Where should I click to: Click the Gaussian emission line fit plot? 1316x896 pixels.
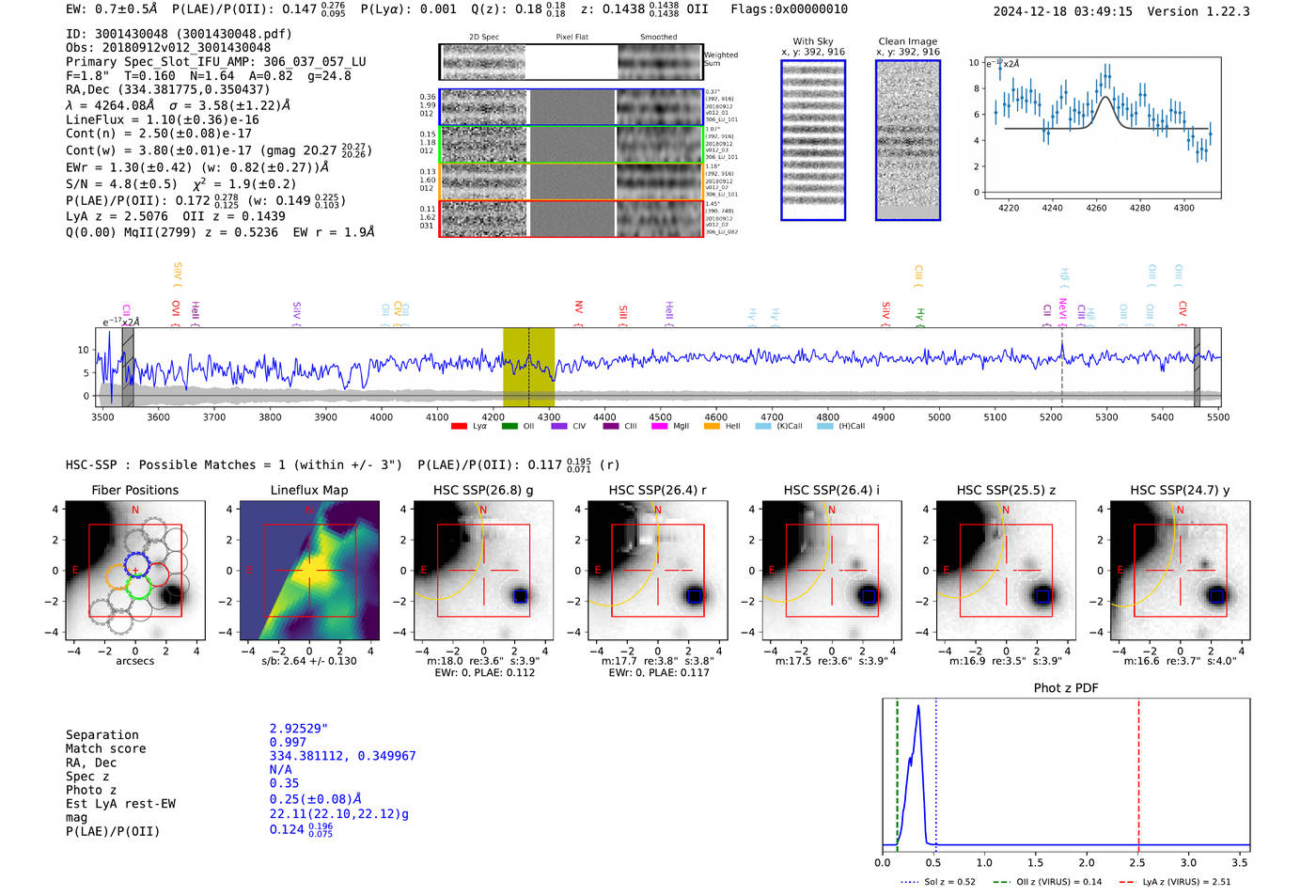1103,128
